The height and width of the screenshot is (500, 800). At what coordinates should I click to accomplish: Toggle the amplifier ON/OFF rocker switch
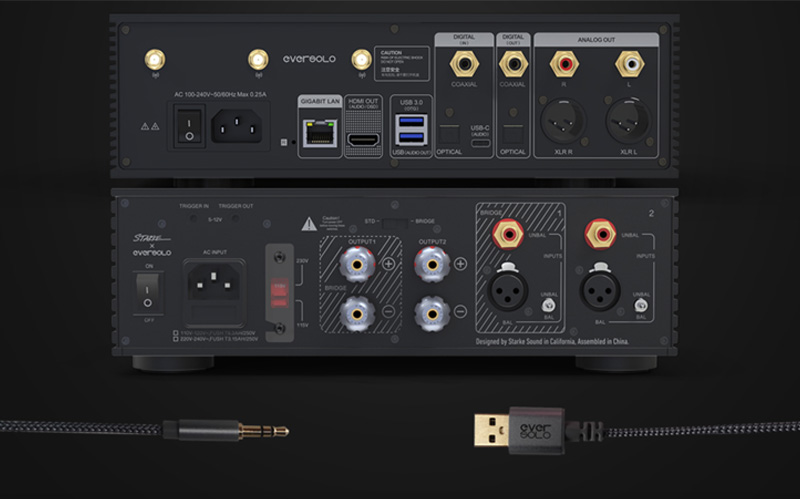coord(147,293)
